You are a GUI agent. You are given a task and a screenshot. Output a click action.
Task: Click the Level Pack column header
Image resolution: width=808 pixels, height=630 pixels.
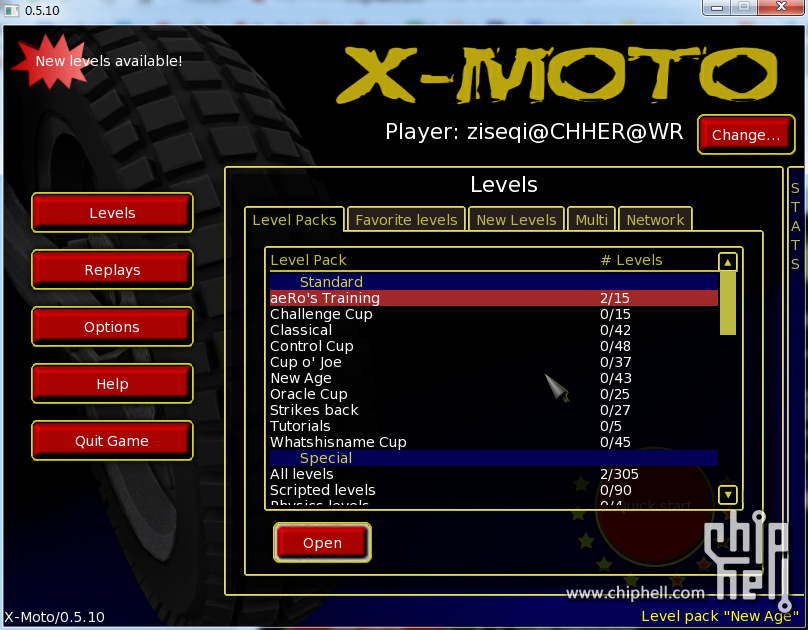[x=308, y=260]
